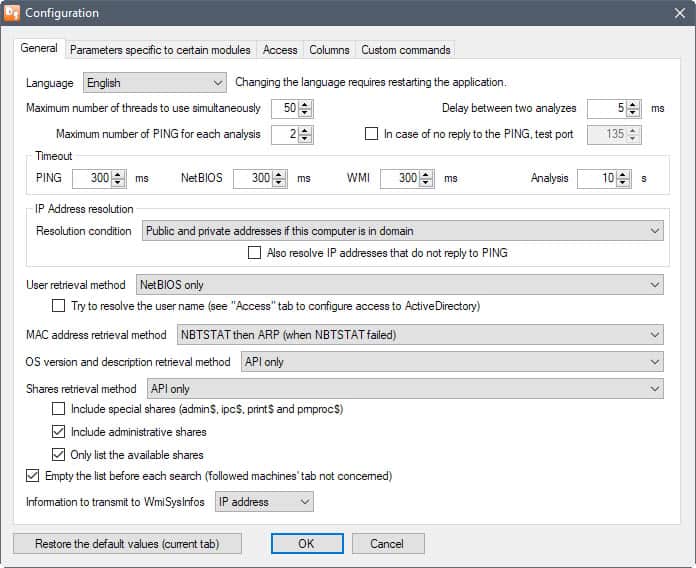Enable Try to resolve the user name

point(59,306)
